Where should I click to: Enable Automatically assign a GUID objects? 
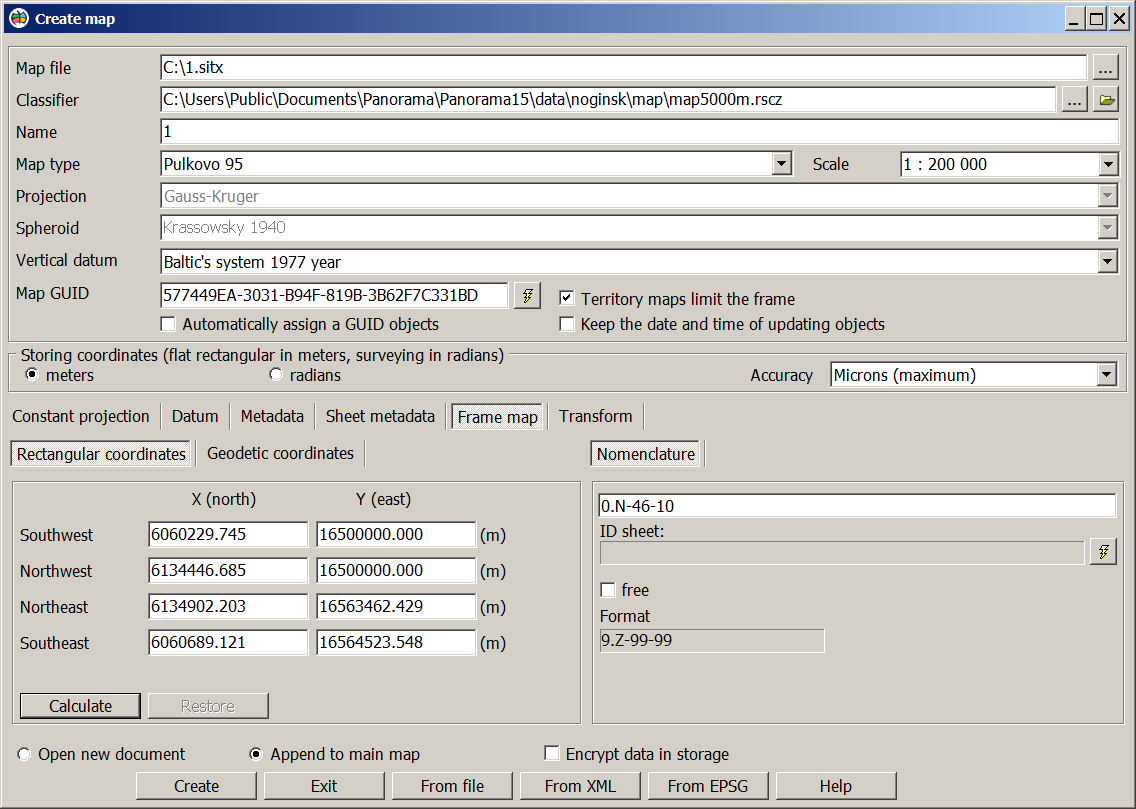[x=168, y=324]
